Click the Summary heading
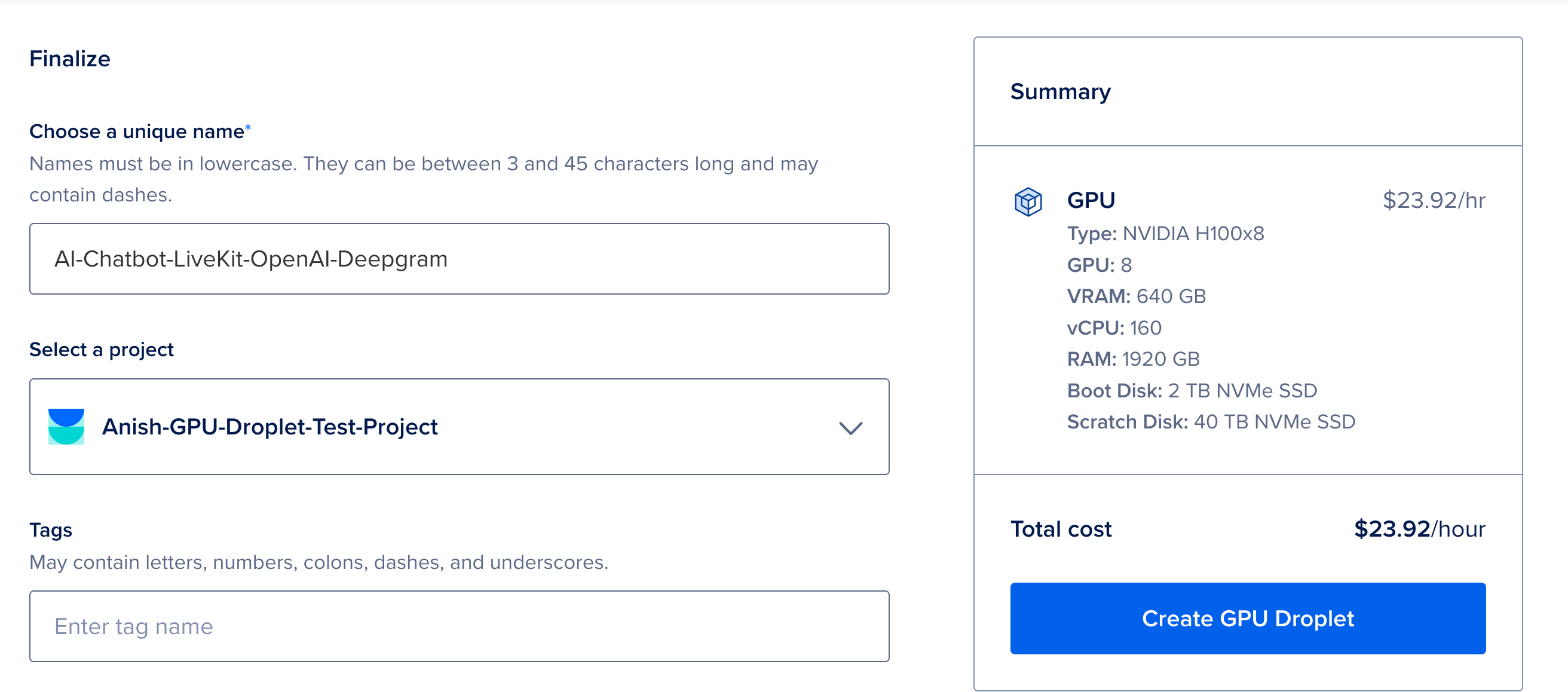1568x692 pixels. [x=1060, y=92]
